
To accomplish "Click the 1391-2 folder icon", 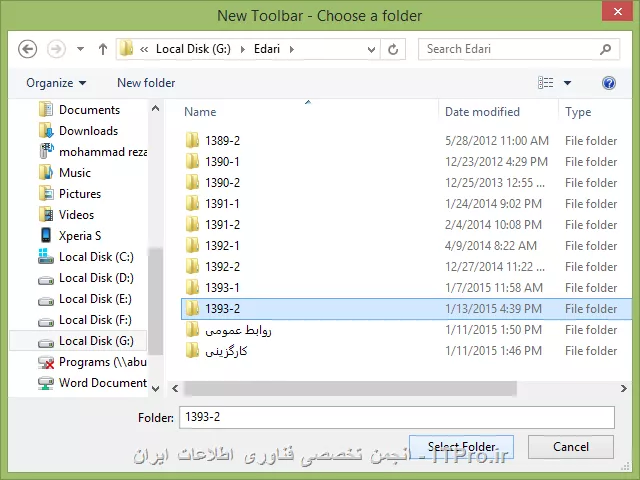I will 192,224.
